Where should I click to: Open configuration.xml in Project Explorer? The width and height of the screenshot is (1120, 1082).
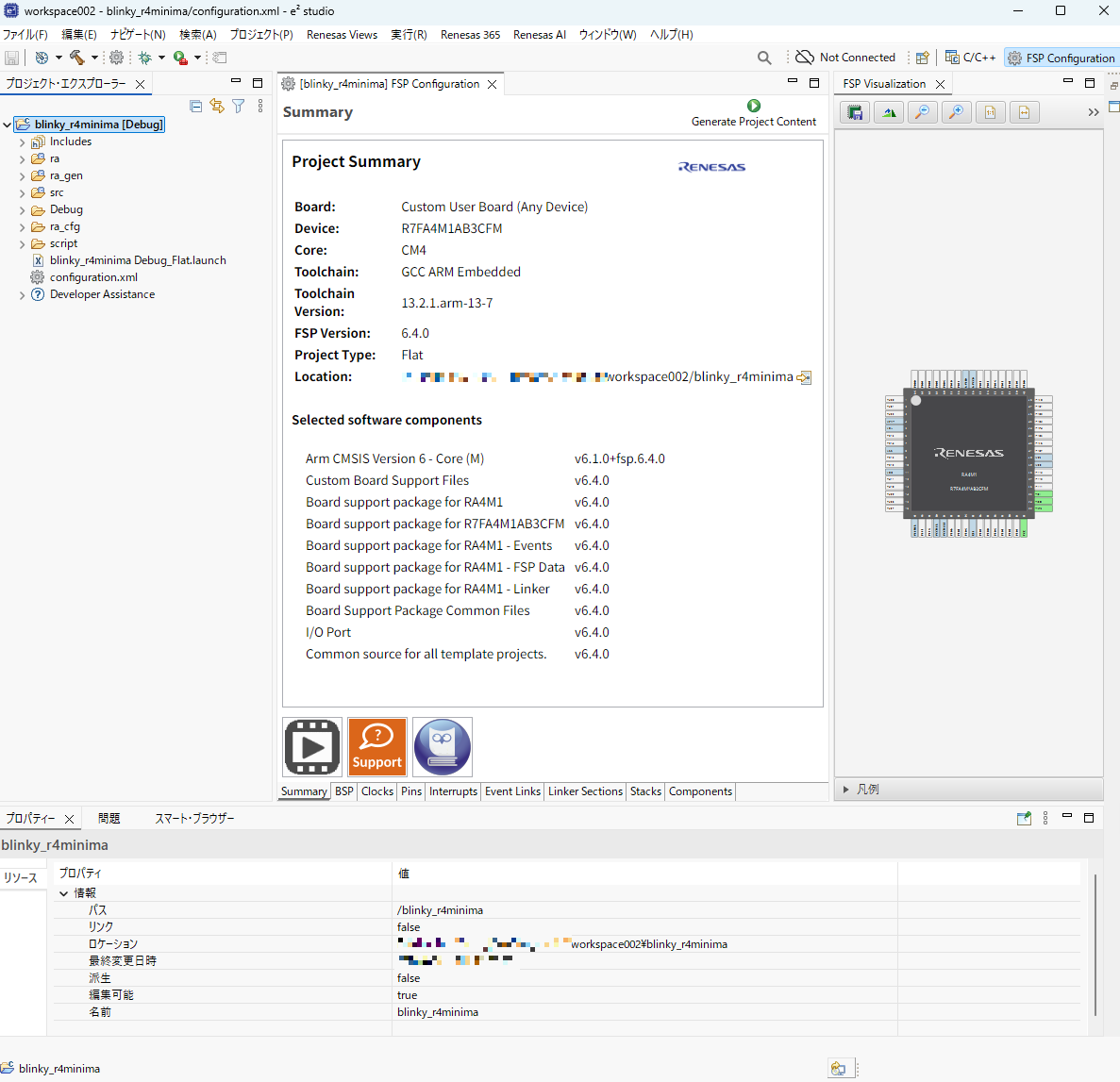[x=93, y=278]
